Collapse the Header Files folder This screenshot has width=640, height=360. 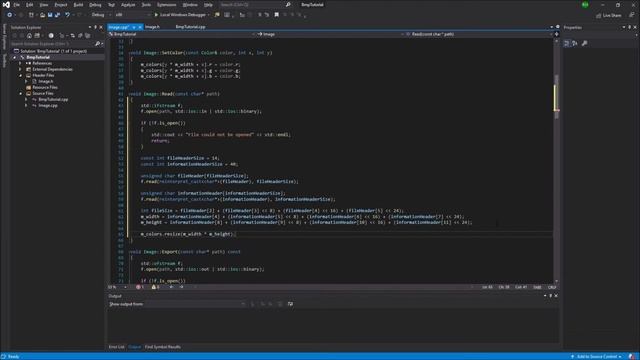21,76
